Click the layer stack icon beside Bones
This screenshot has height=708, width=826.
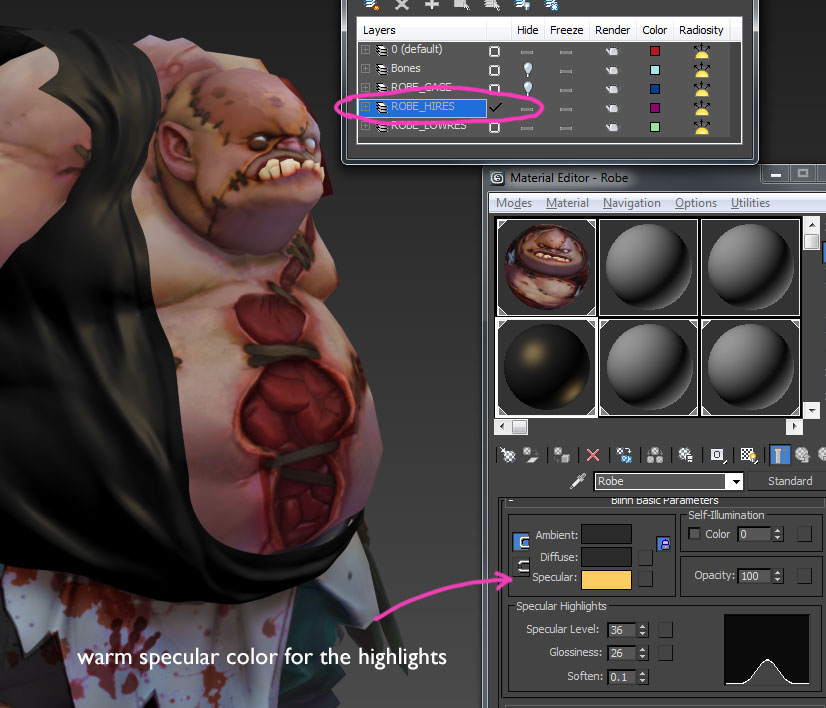coord(381,69)
